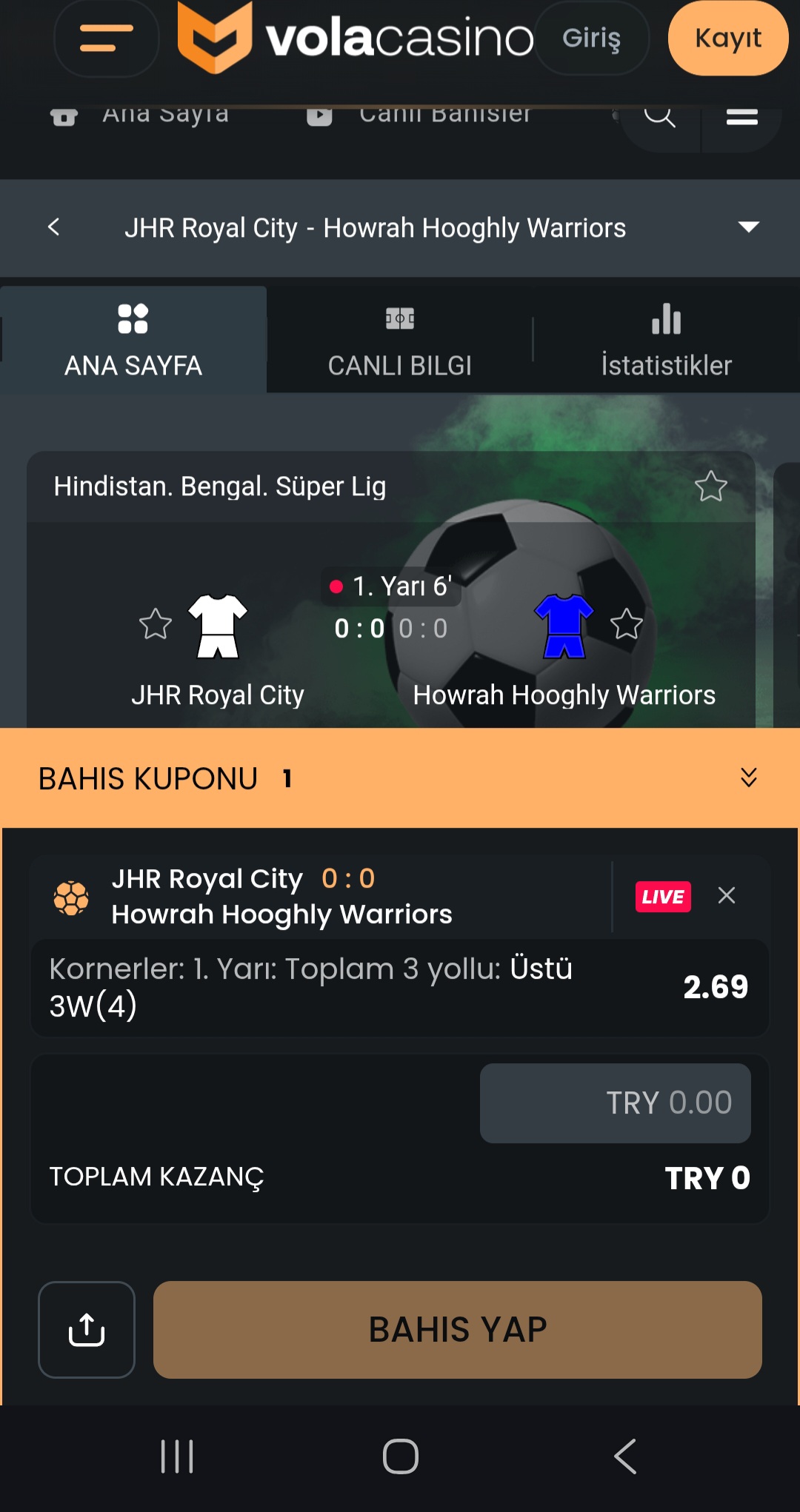The height and width of the screenshot is (1512, 800).
Task: Switch to the CANLI BILGI tab
Action: [x=400, y=340]
